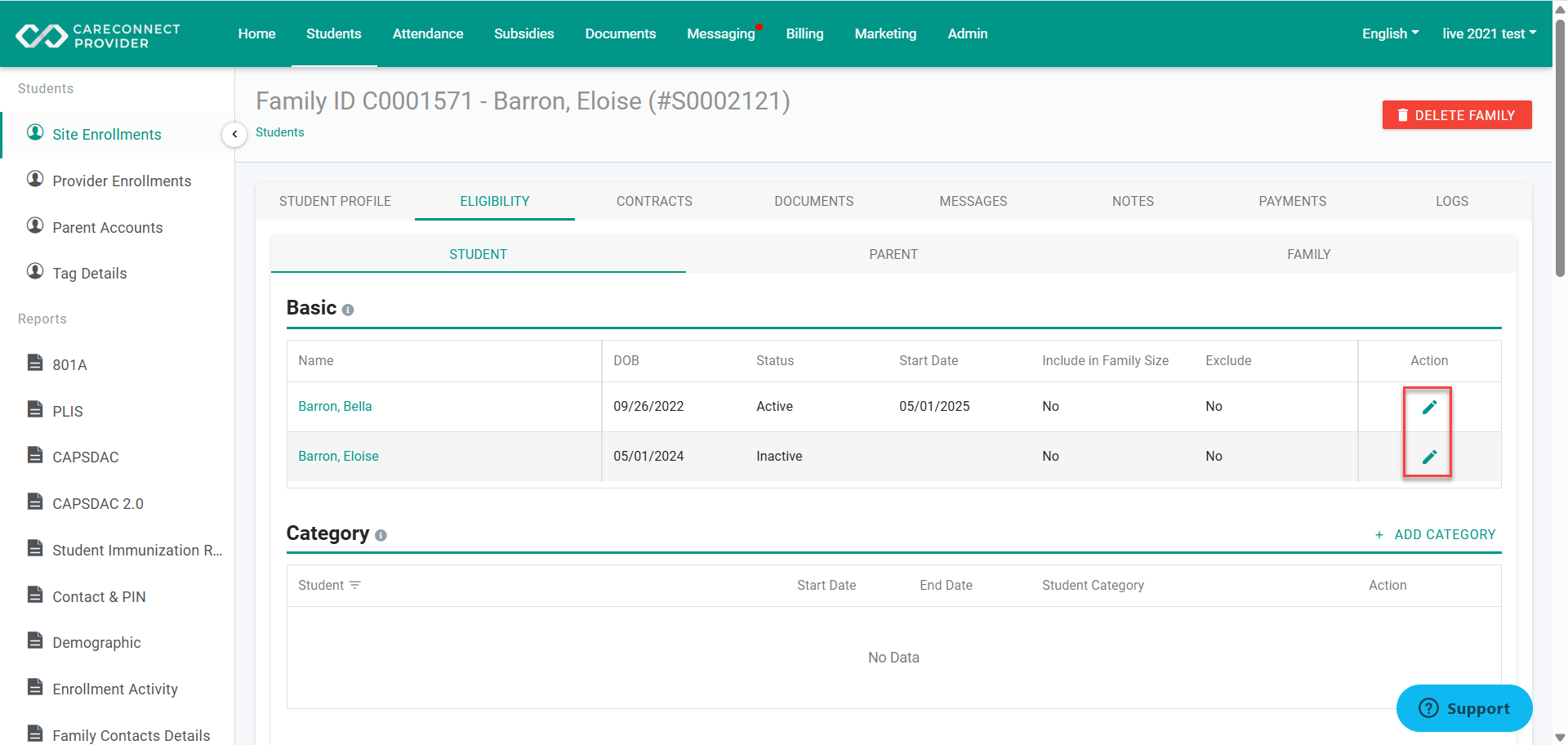The width and height of the screenshot is (1568, 745).
Task: Click the page vertical scrollbar
Action: (1560, 149)
